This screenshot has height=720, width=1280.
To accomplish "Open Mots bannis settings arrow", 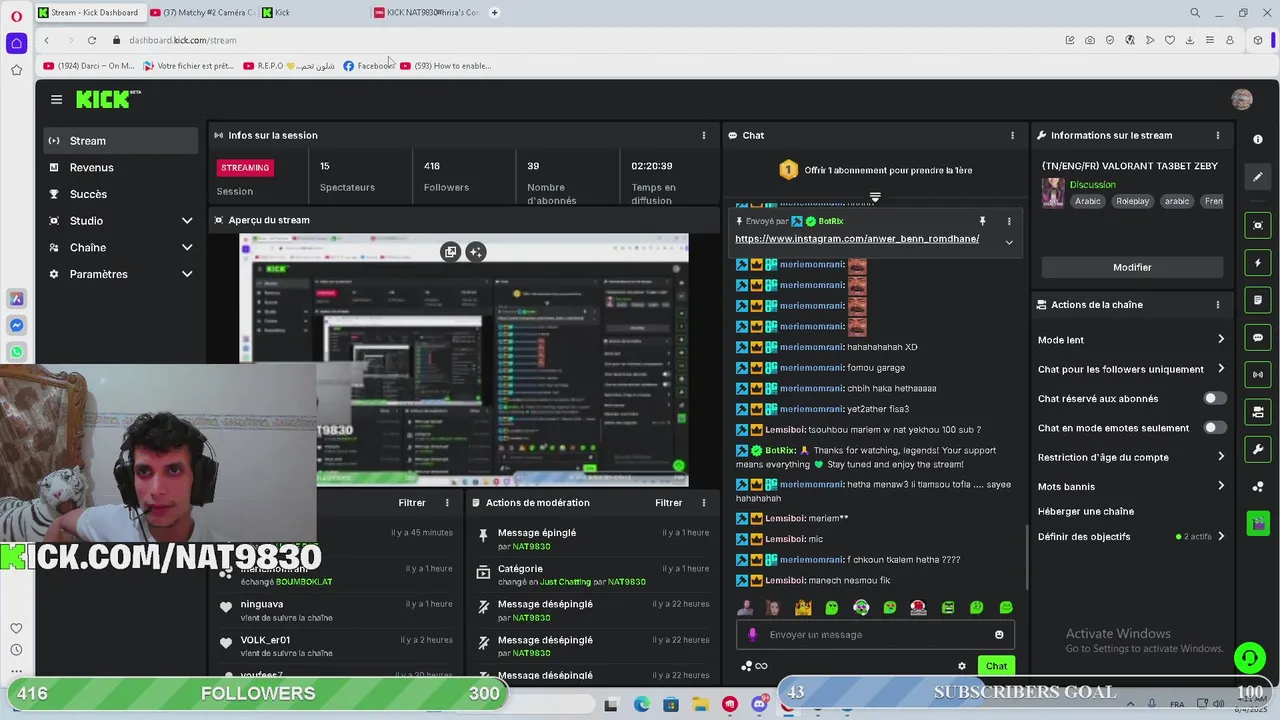I will click(1220, 486).
